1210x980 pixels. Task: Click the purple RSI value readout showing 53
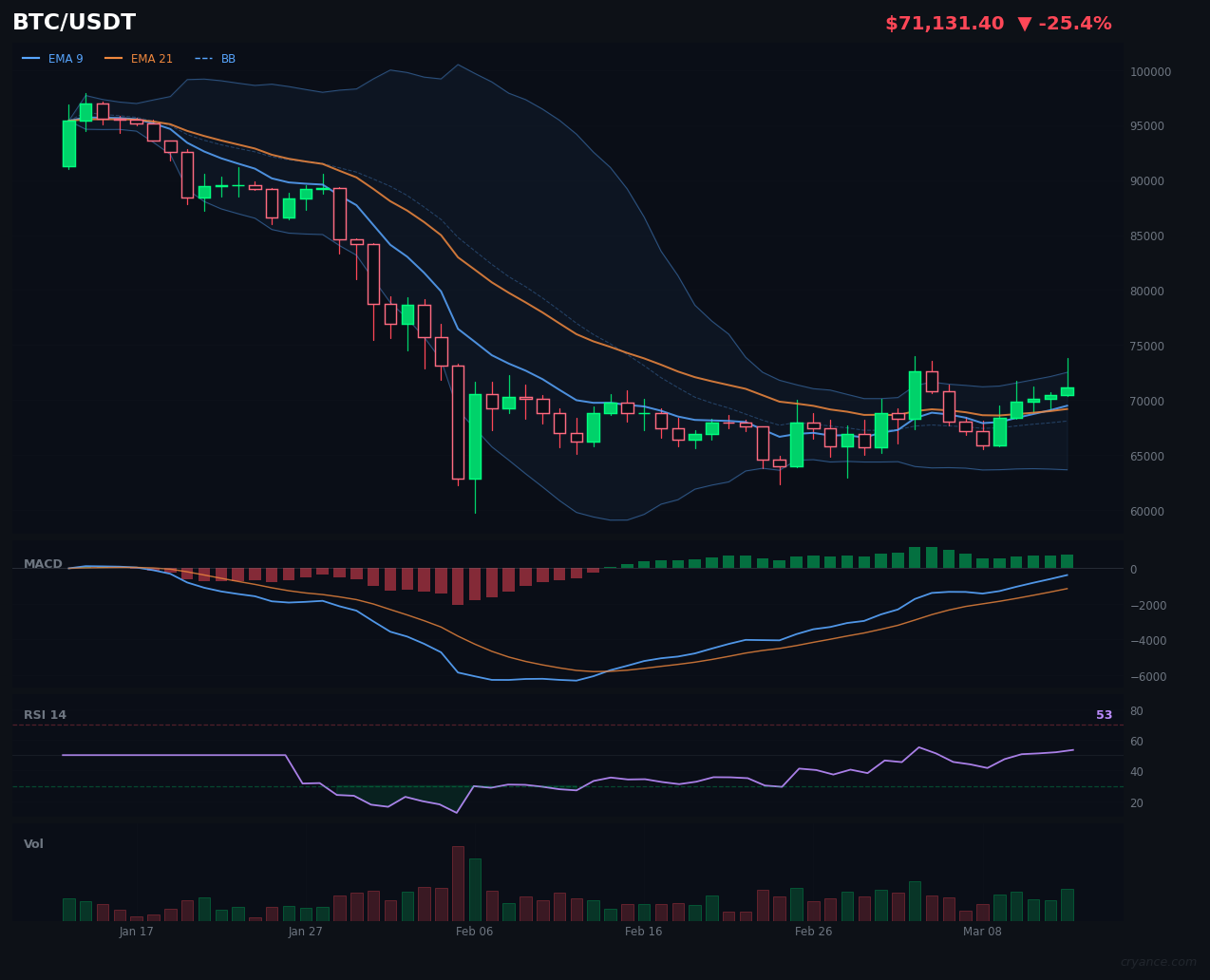[x=1105, y=714]
